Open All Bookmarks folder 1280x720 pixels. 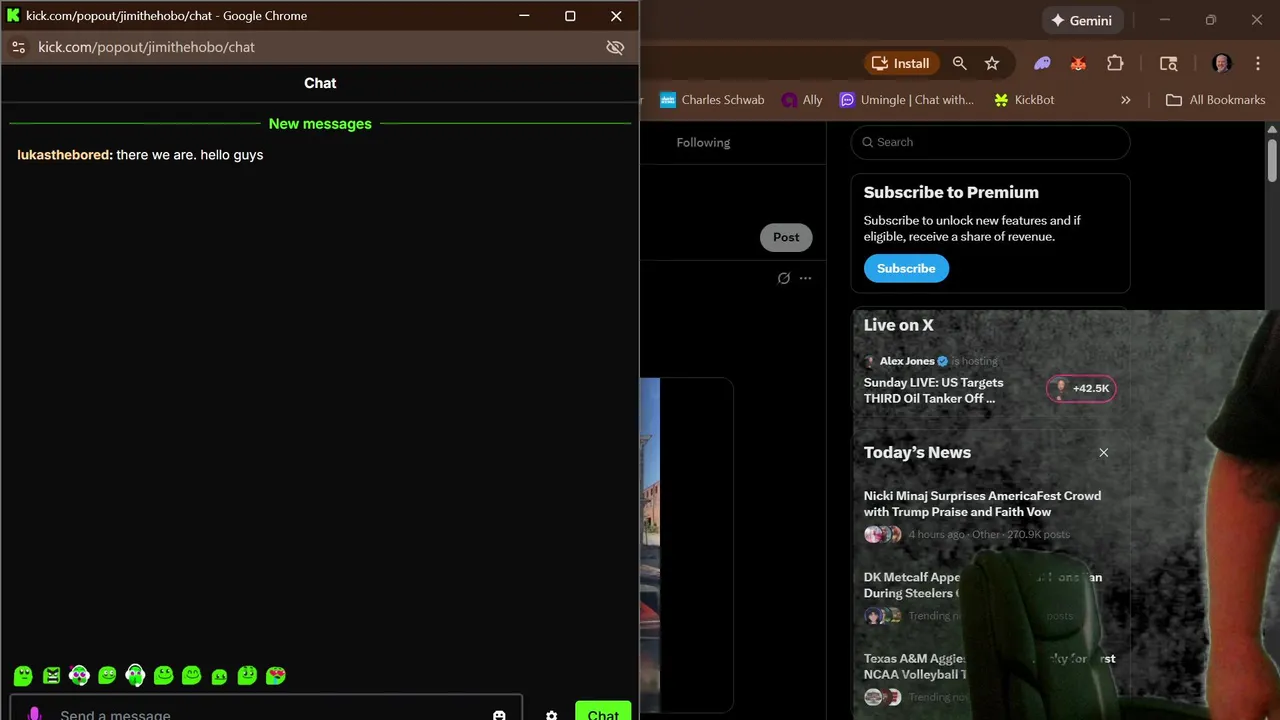pyautogui.click(x=1216, y=100)
